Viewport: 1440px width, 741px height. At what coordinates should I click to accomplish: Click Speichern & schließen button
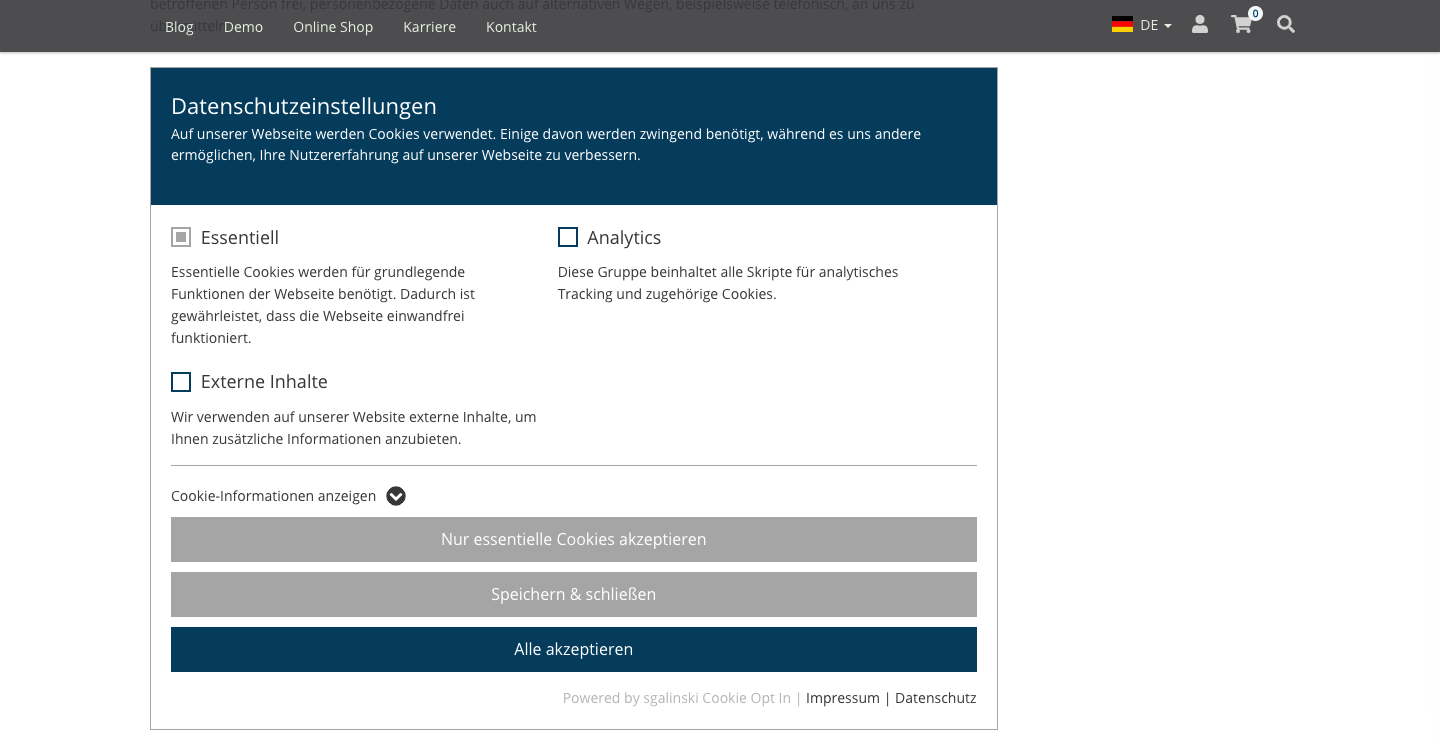pyautogui.click(x=574, y=594)
